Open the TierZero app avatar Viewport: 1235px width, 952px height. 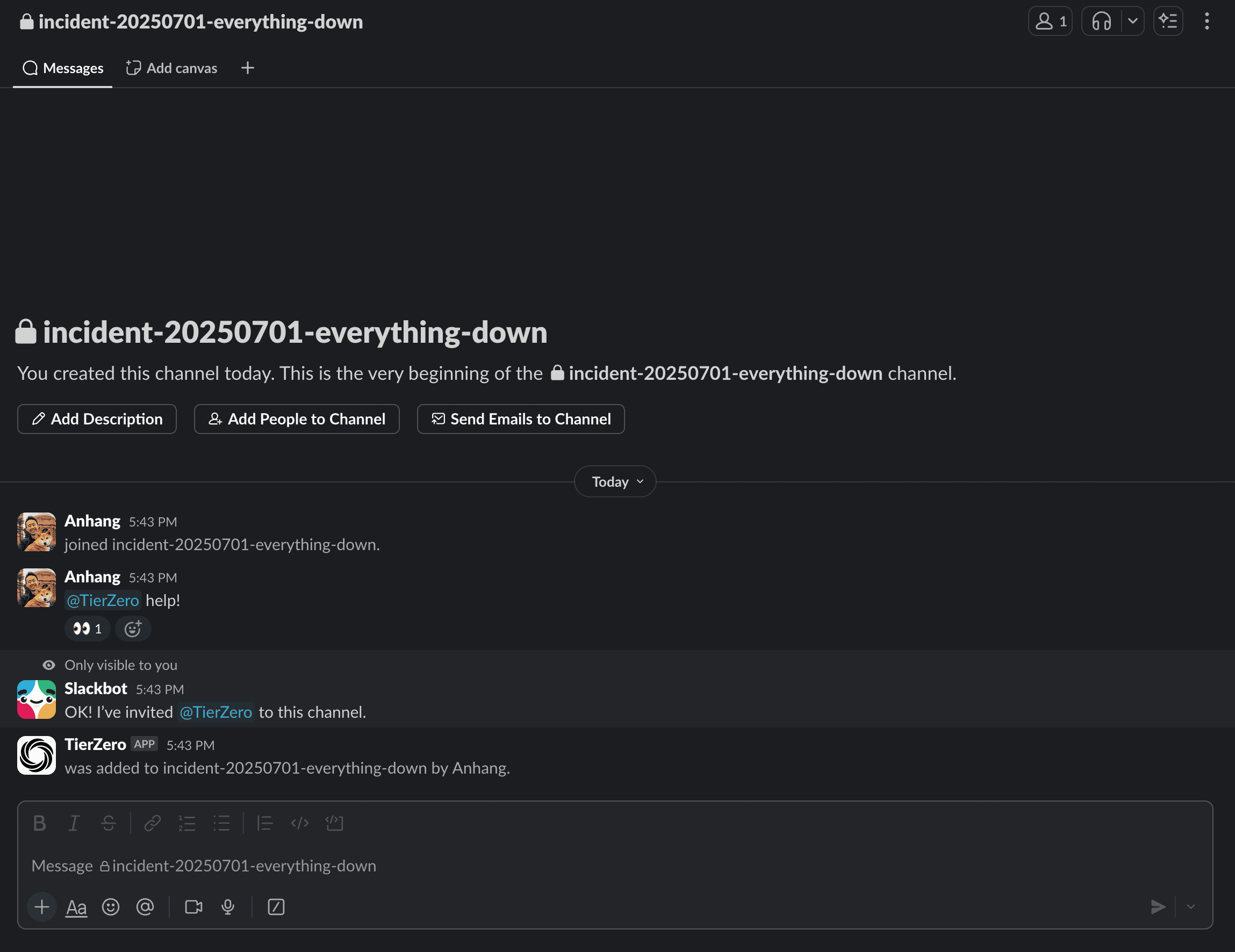click(37, 755)
